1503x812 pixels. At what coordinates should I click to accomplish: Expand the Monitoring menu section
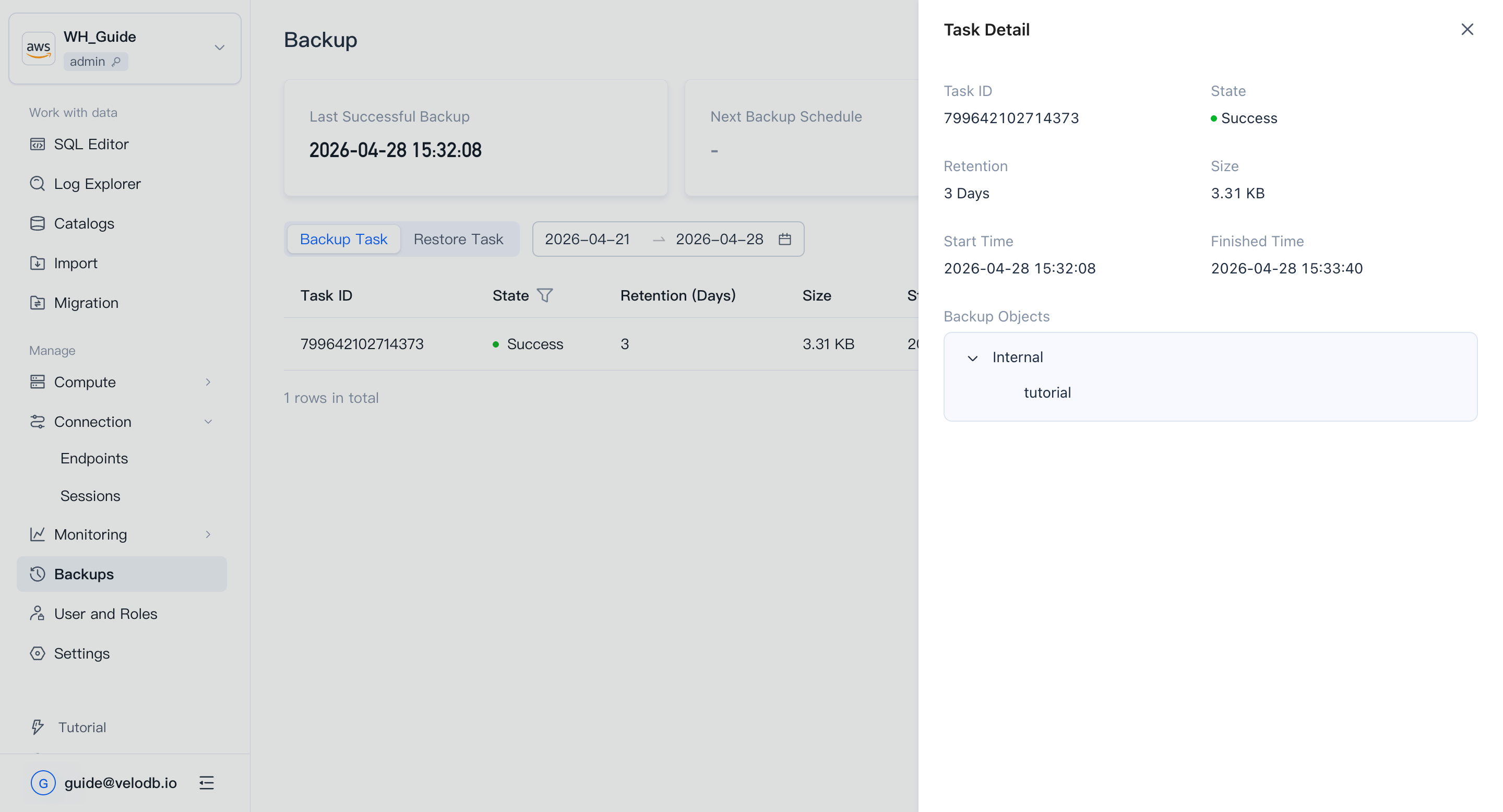click(x=208, y=534)
